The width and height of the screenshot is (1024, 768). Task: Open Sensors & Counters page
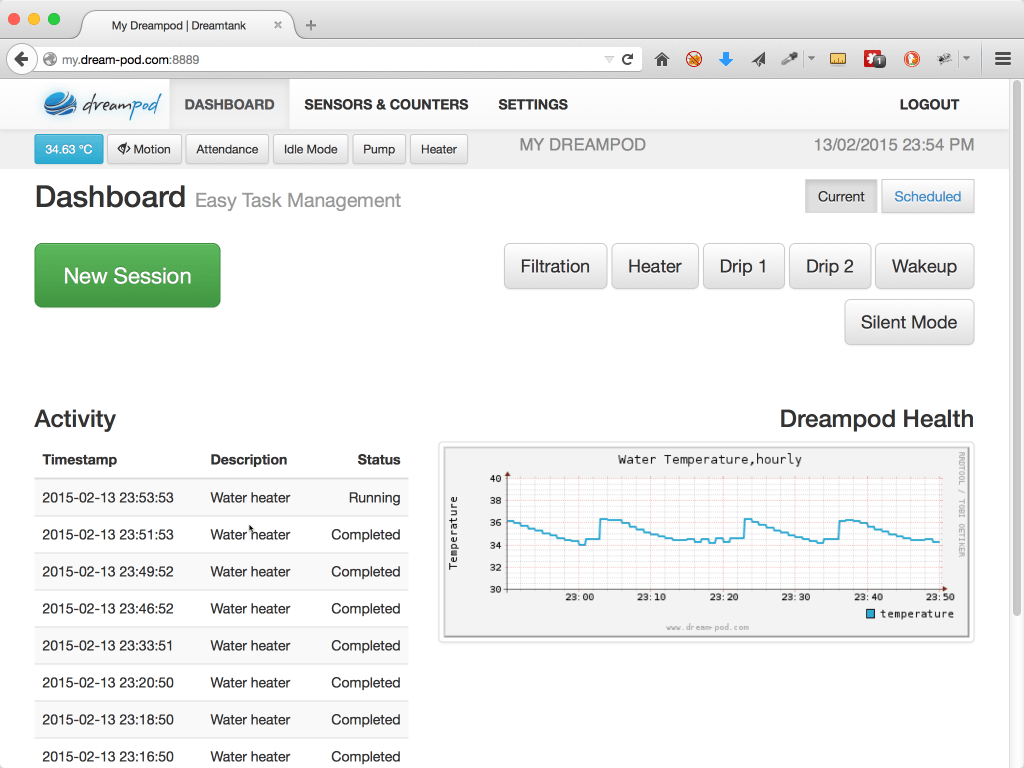click(x=386, y=104)
